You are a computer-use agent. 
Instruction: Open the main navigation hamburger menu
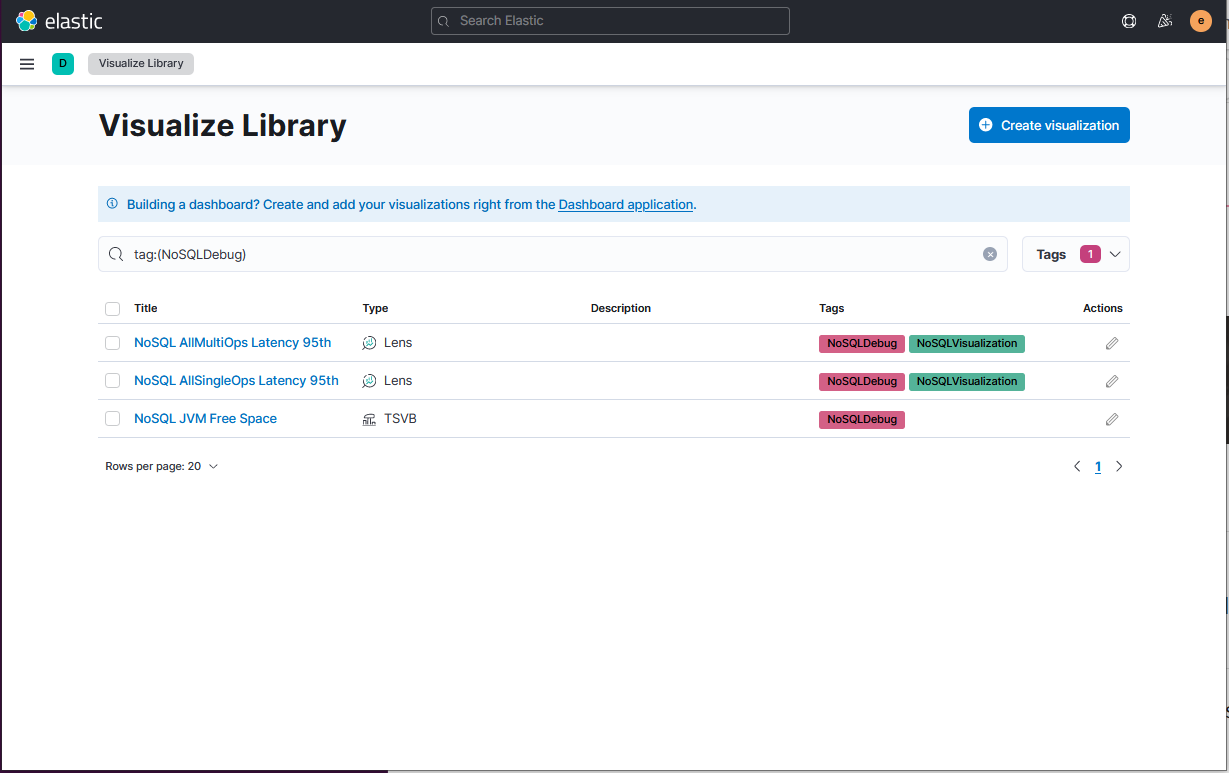point(27,63)
